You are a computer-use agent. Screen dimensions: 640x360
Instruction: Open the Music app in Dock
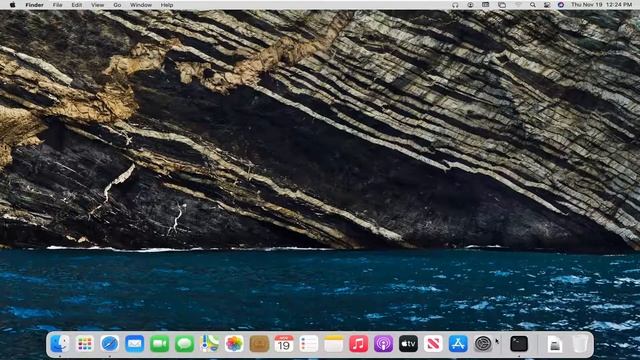click(359, 344)
